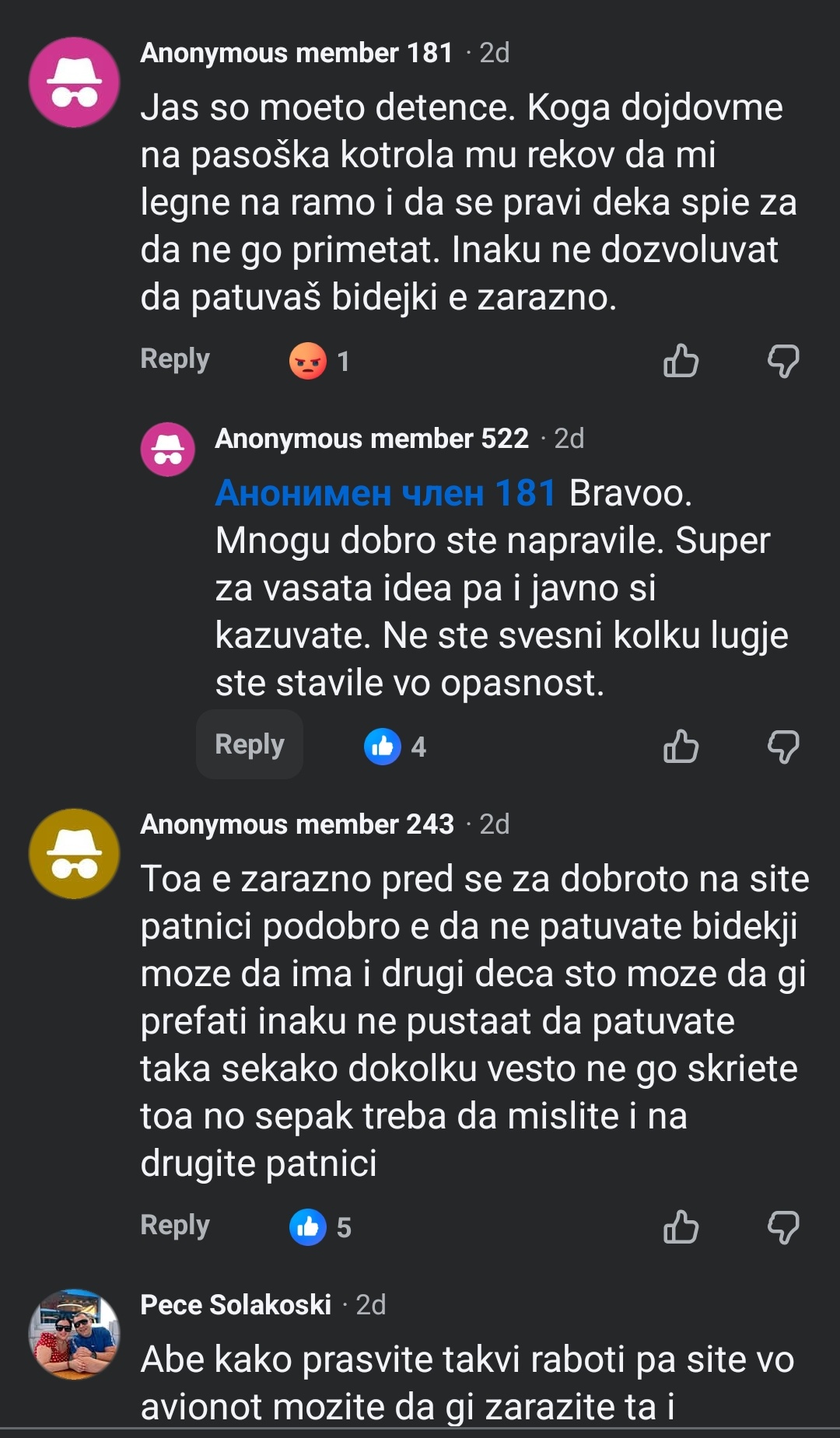The width and height of the screenshot is (840, 1438).
Task: Reply to Anonymous member 181
Action: click(x=175, y=359)
